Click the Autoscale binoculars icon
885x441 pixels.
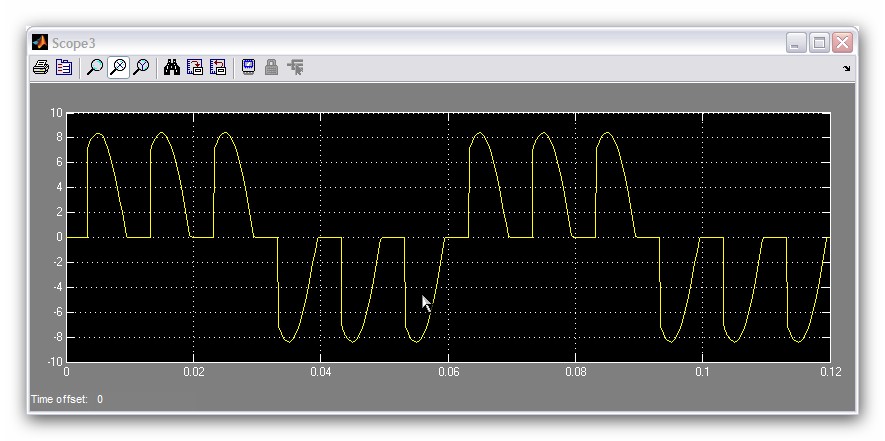(x=172, y=68)
